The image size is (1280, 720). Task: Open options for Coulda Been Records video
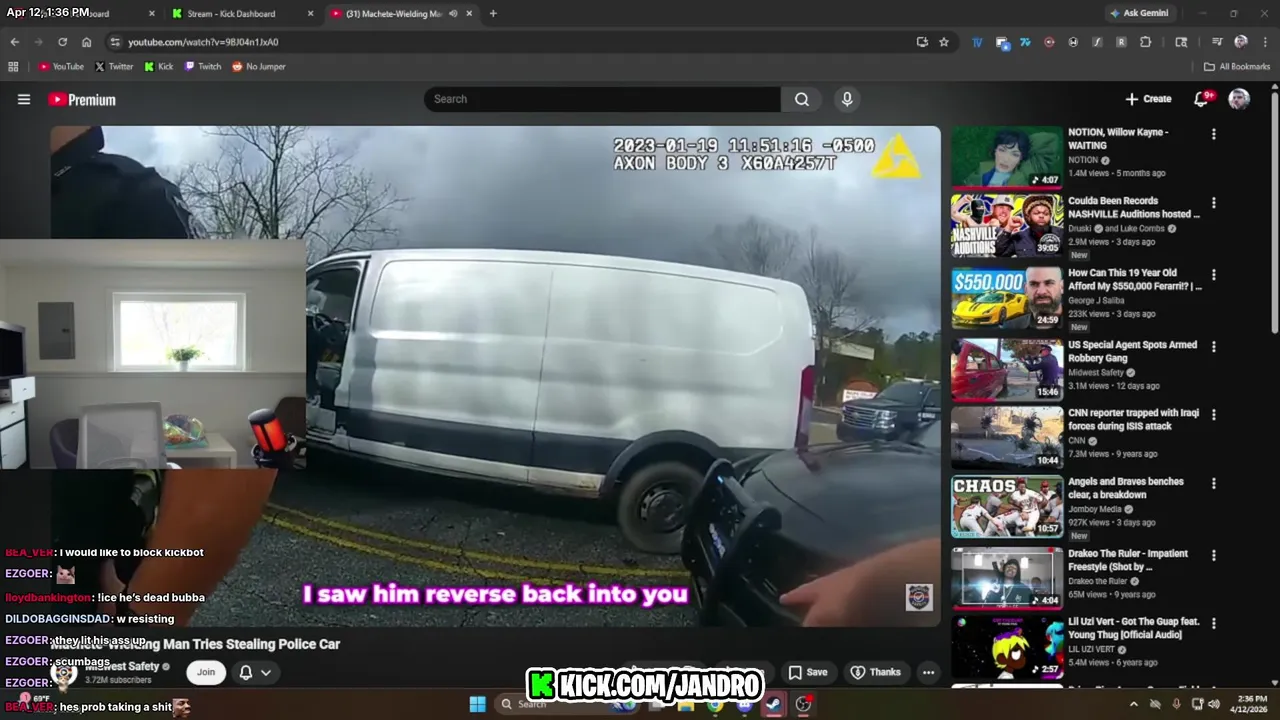[x=1214, y=202]
